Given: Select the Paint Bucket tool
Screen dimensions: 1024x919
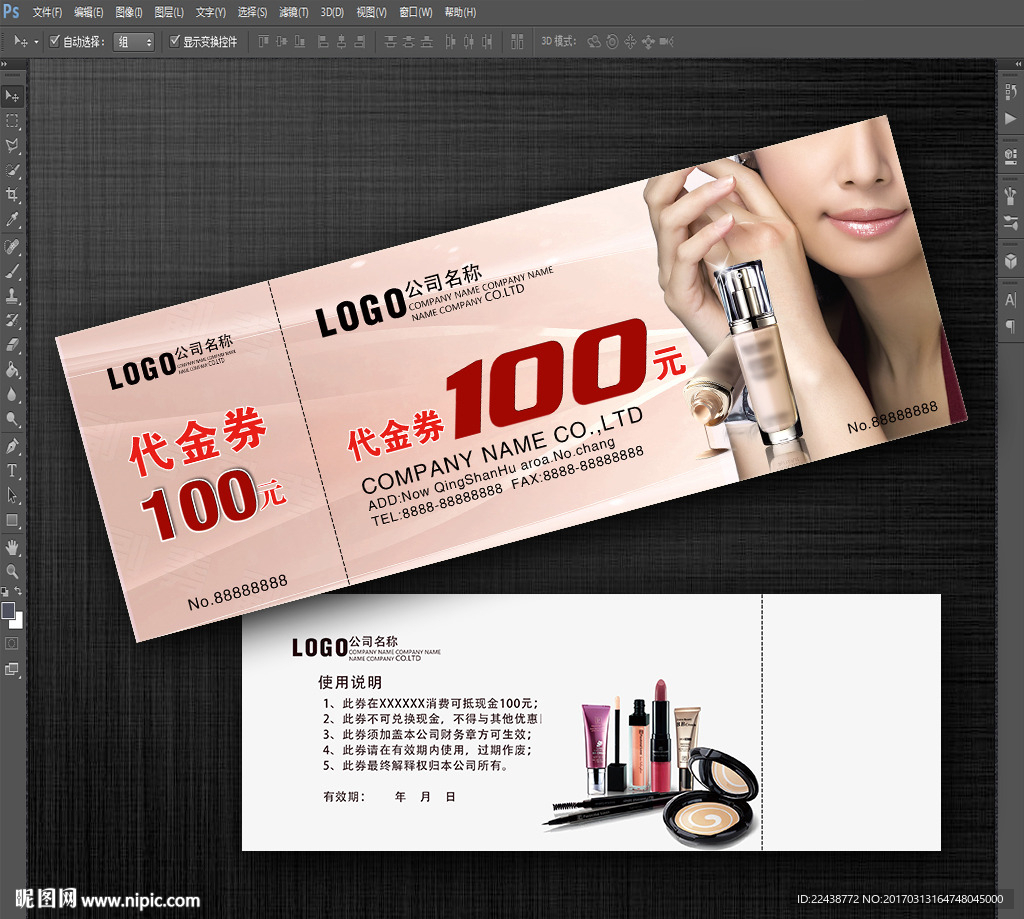Looking at the screenshot, I should [12, 370].
